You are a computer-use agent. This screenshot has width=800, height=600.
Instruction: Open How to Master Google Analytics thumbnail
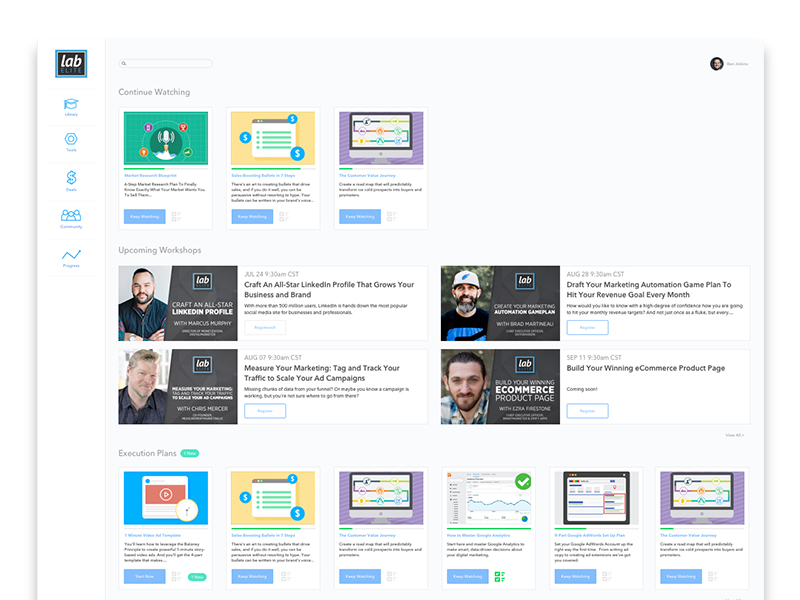(x=489, y=498)
